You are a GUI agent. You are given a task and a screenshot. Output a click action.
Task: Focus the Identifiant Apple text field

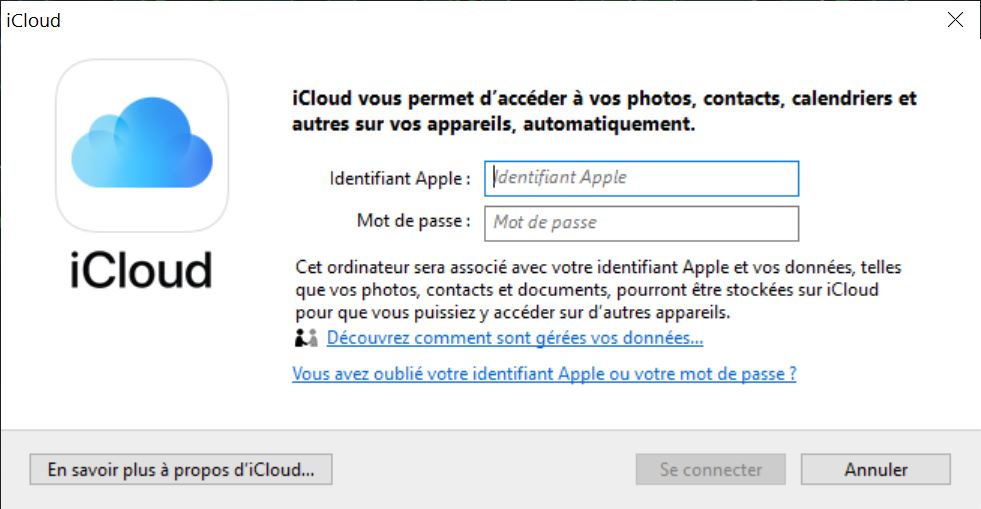[x=641, y=178]
